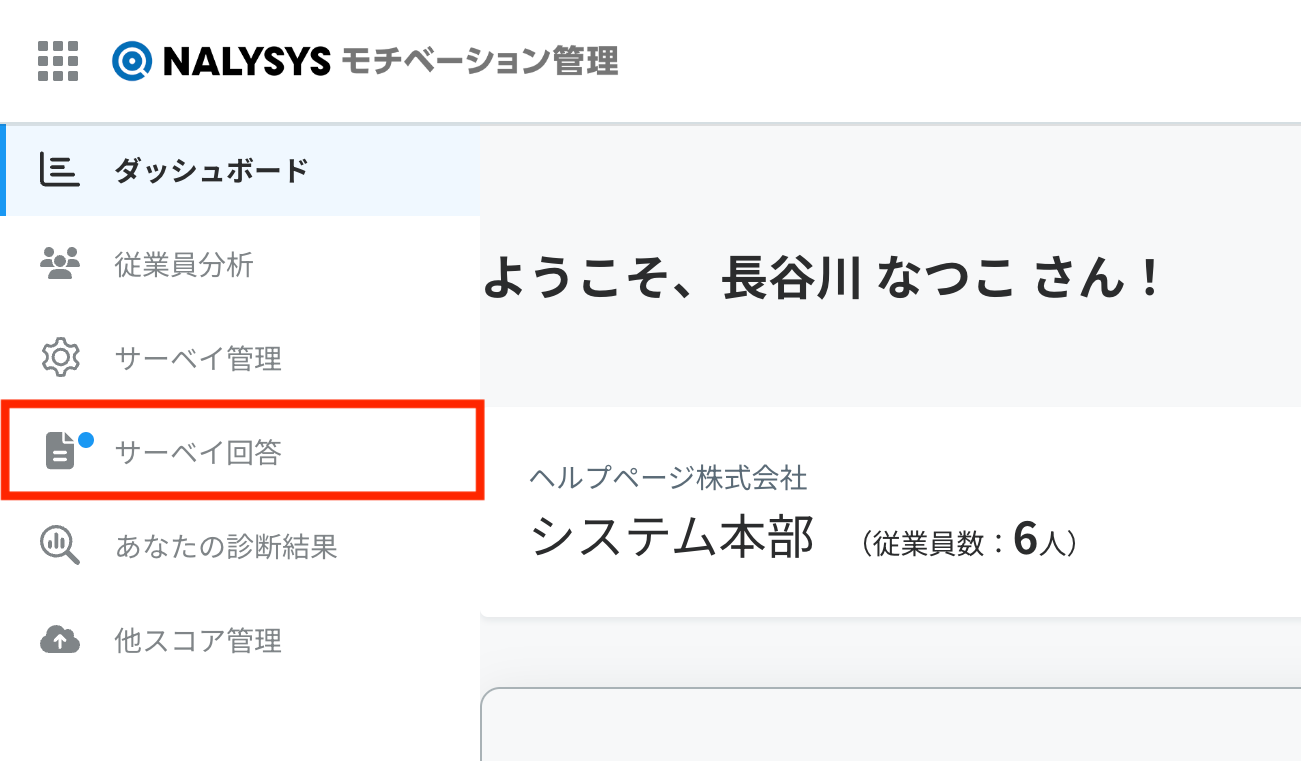
Task: Click the 従業員数 6人 employee count text
Action: pos(968,542)
